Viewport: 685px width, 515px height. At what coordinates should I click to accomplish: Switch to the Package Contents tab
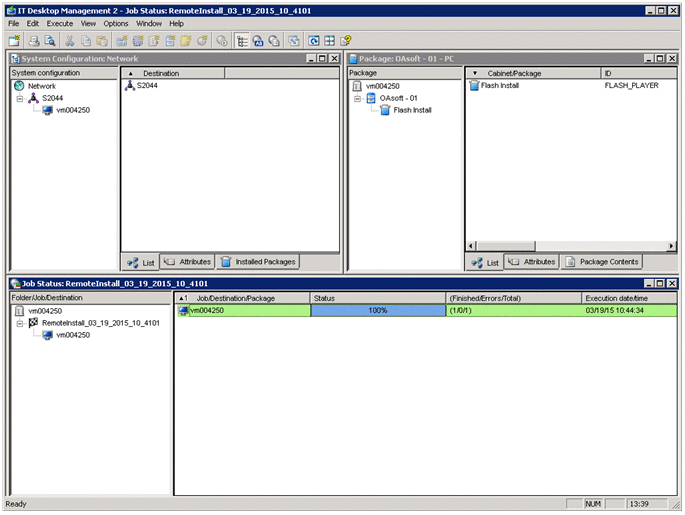[601, 262]
